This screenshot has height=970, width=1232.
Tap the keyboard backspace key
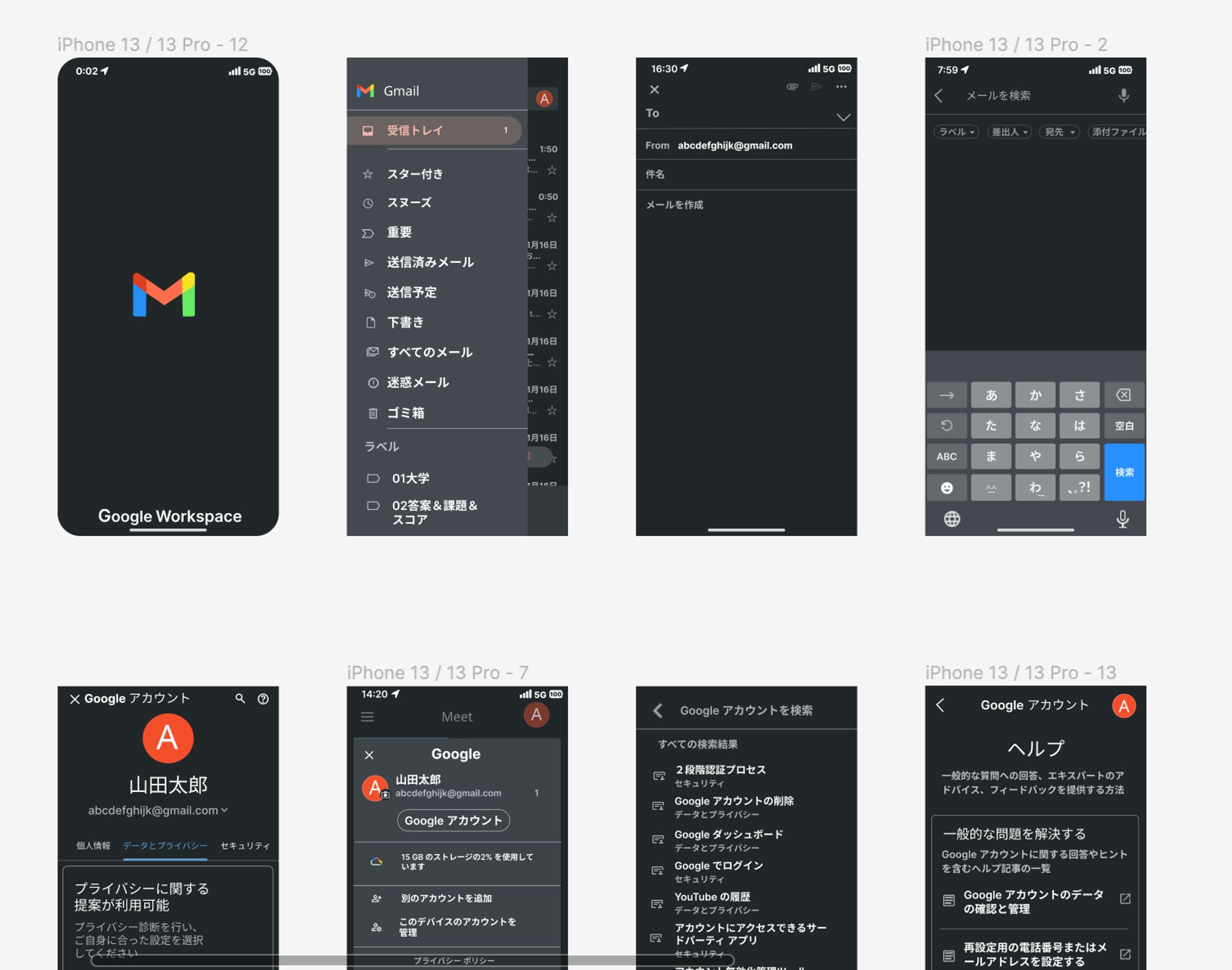[1124, 395]
